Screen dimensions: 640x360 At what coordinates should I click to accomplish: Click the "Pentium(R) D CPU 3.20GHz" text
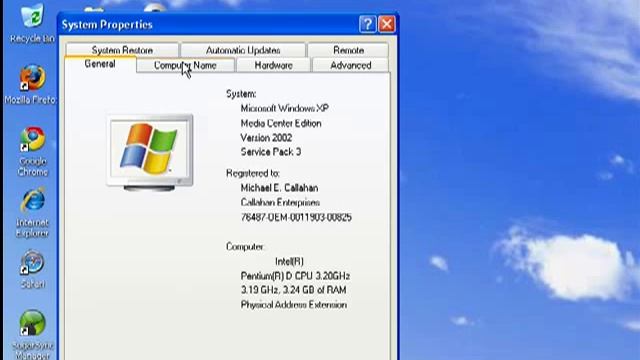pyautogui.click(x=295, y=276)
